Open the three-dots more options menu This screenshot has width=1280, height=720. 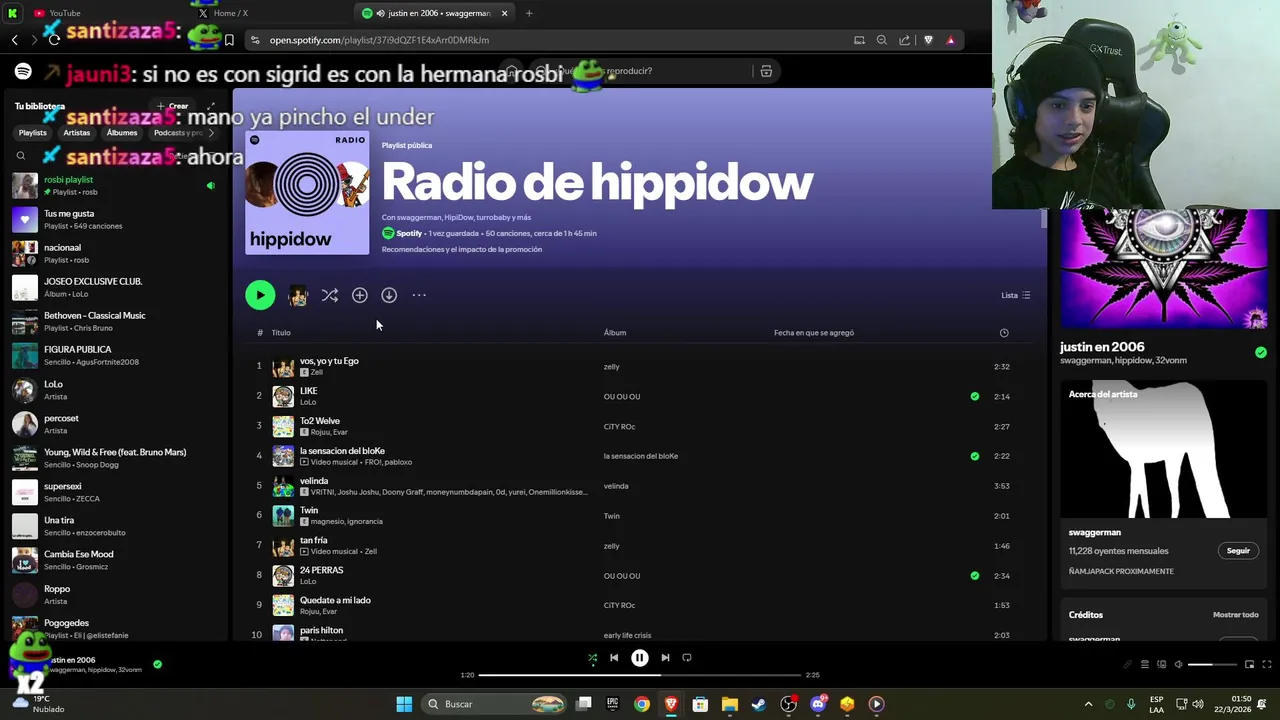(x=419, y=295)
